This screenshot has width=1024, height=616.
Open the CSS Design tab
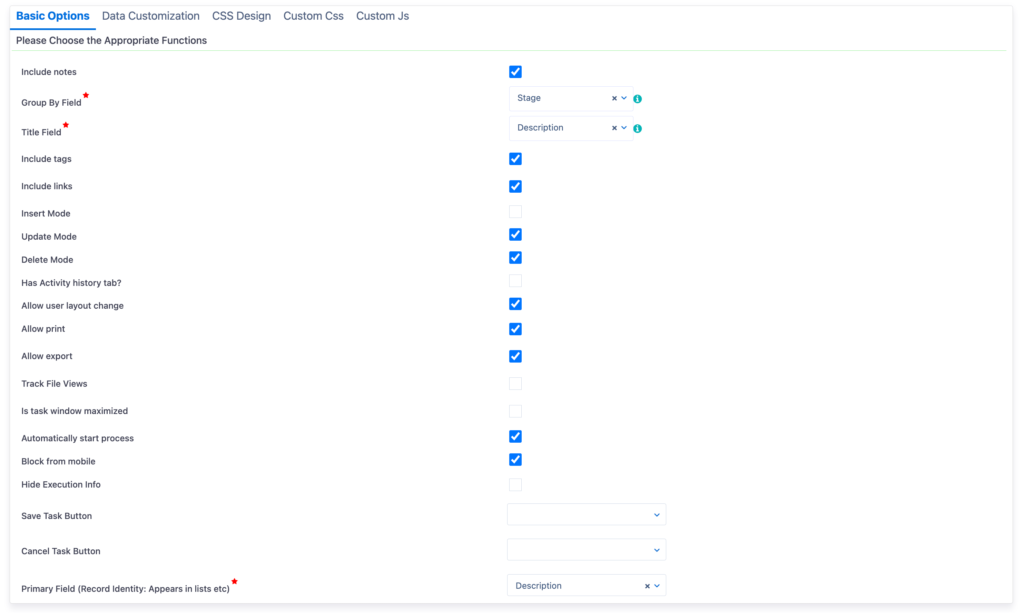pos(241,15)
